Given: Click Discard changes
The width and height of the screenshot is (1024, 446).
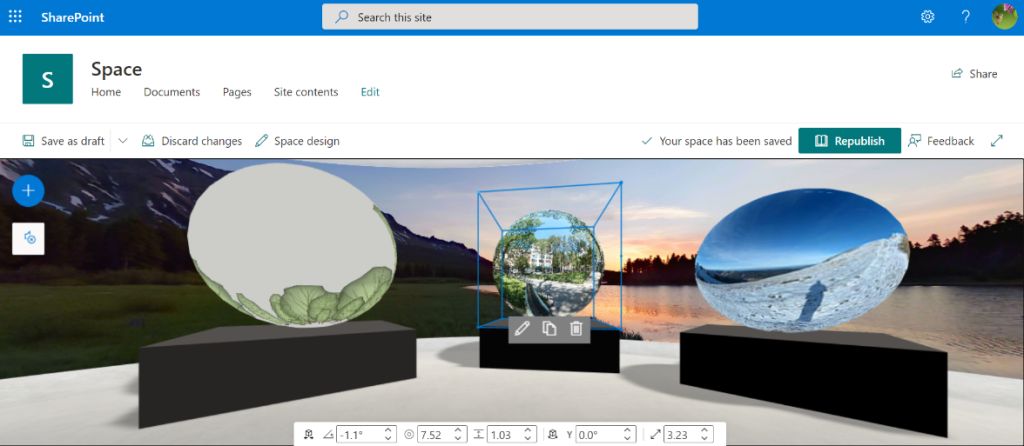Looking at the screenshot, I should (x=192, y=141).
